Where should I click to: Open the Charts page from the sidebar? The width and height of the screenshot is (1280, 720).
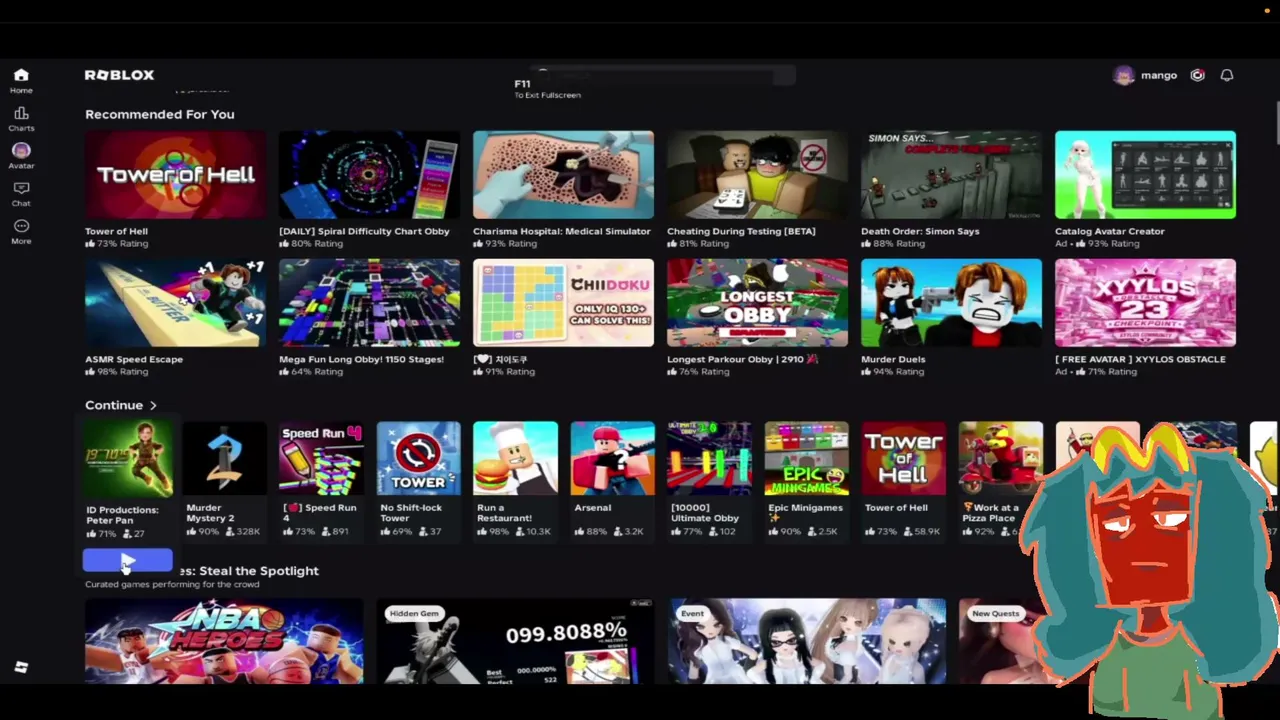[x=21, y=119]
